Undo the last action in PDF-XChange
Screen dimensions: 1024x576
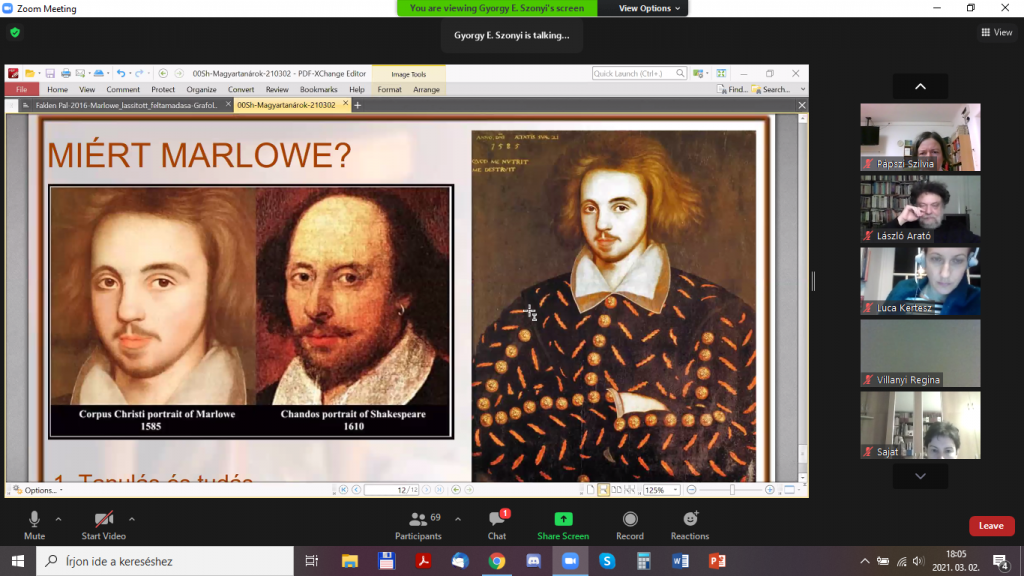coord(121,74)
